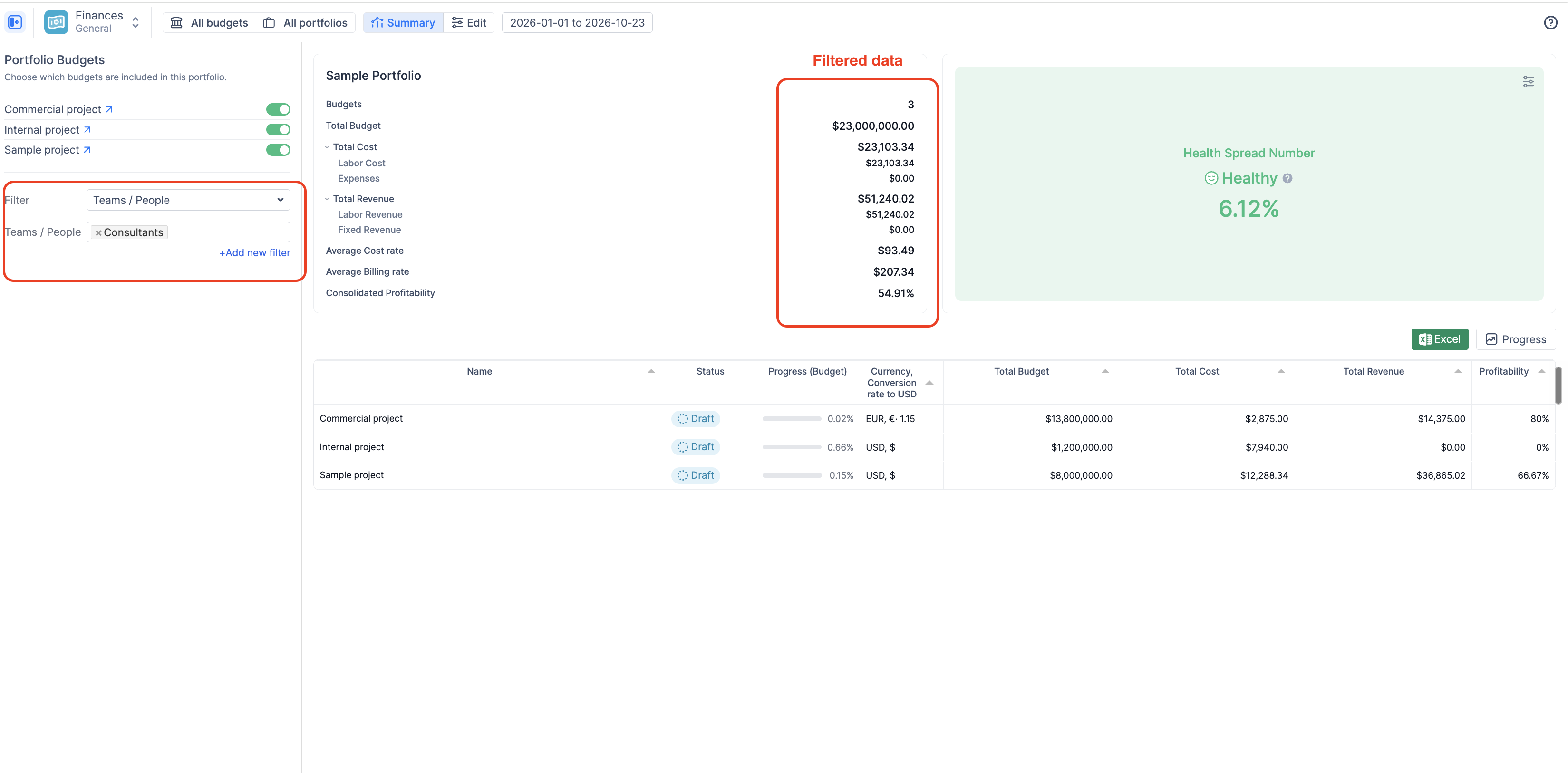The width and height of the screenshot is (1568, 773).
Task: Open Commercial project external link arrow
Action: pos(109,109)
